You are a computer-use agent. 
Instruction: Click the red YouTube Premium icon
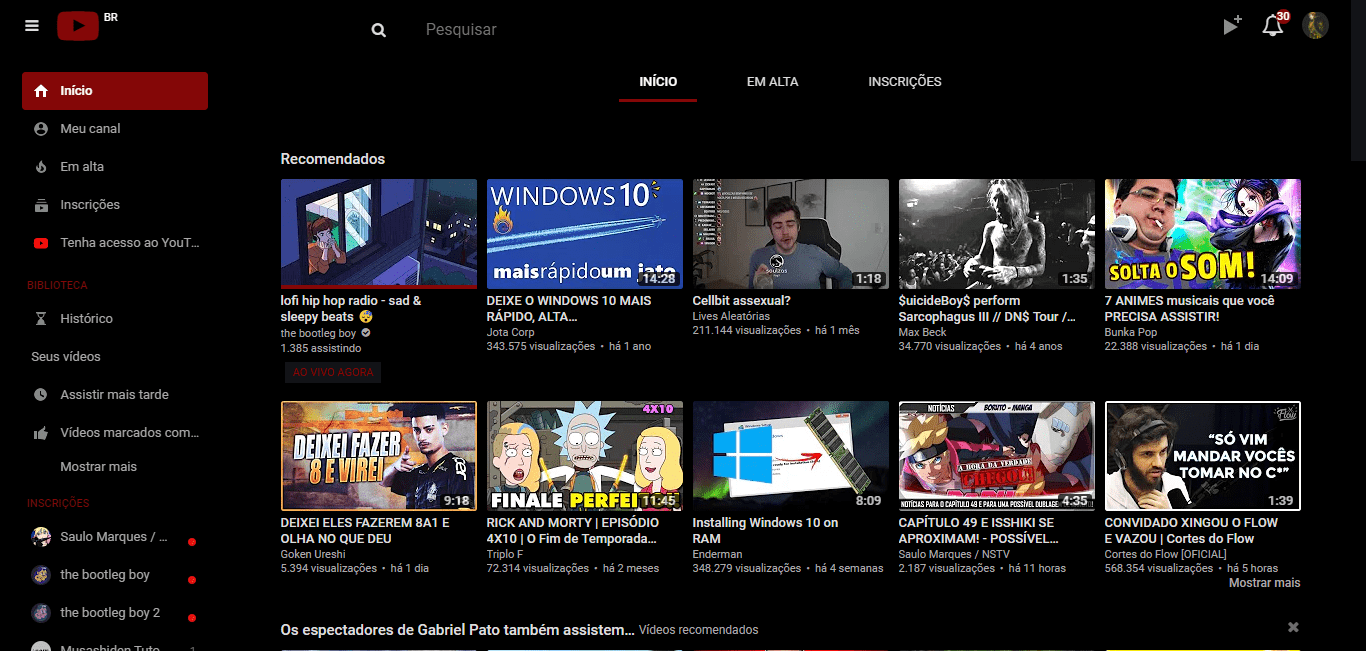(x=41, y=243)
